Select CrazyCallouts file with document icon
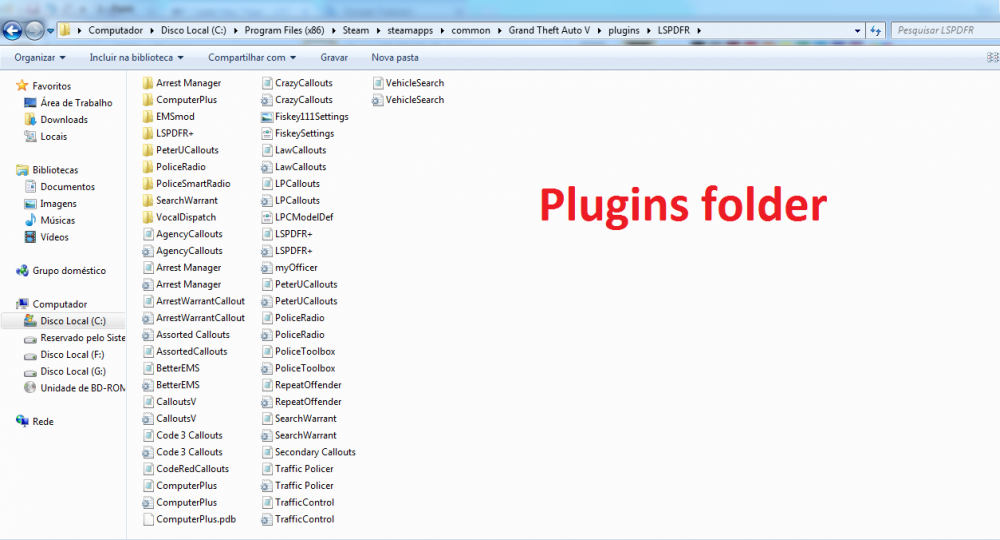 [297, 83]
